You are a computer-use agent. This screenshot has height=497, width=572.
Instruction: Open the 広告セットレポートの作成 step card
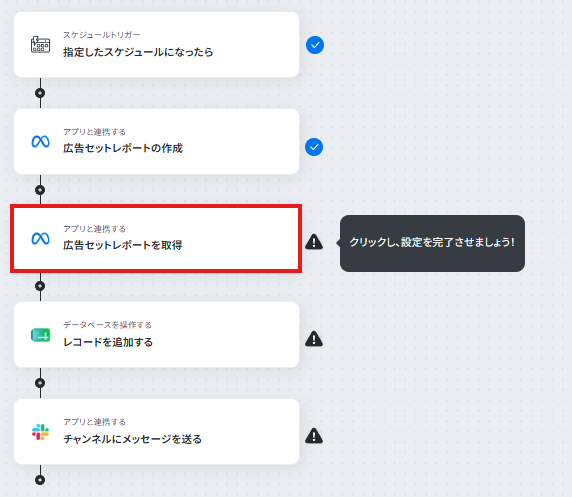tap(156, 142)
